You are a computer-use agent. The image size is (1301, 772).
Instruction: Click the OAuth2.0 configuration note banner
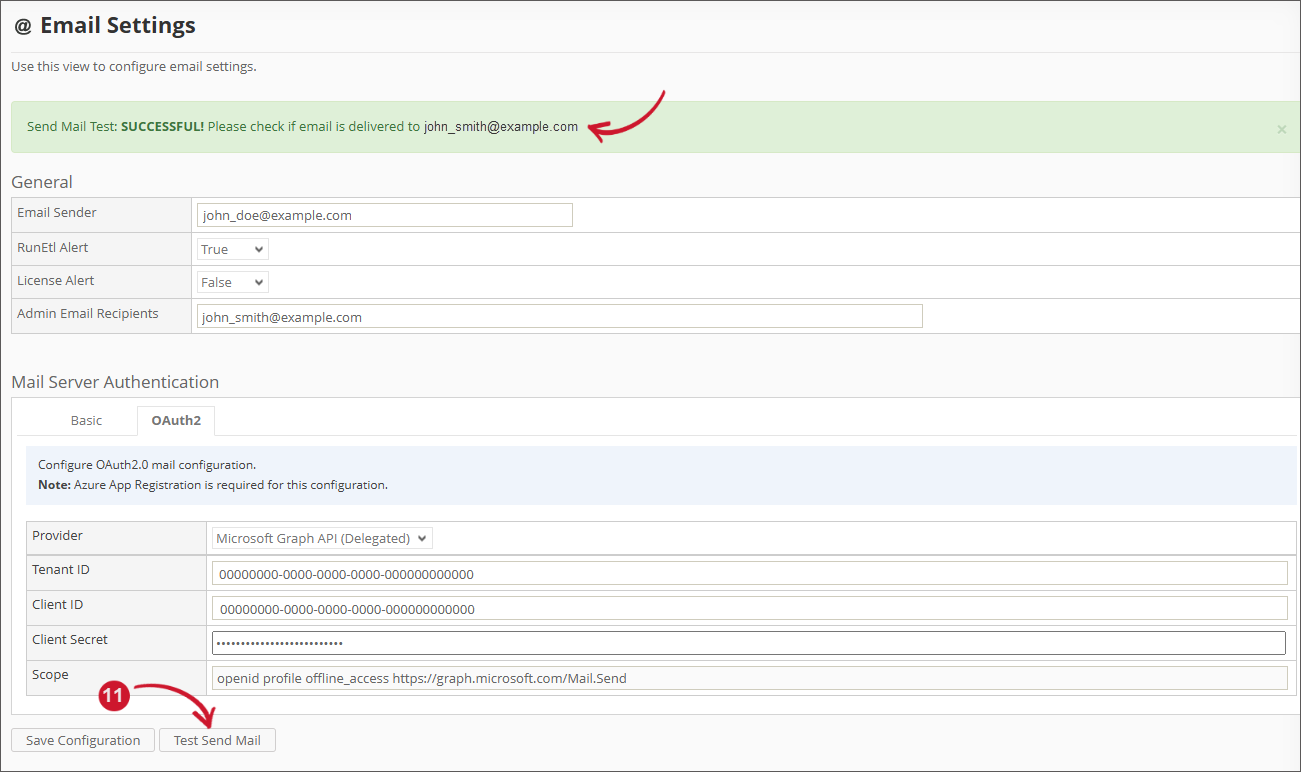coord(650,474)
